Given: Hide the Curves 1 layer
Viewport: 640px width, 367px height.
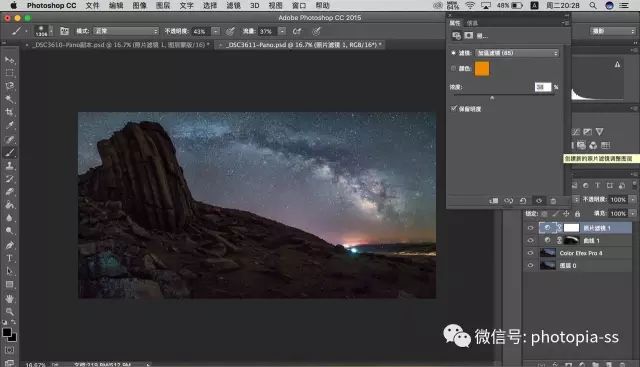Looking at the screenshot, I should tap(530, 240).
